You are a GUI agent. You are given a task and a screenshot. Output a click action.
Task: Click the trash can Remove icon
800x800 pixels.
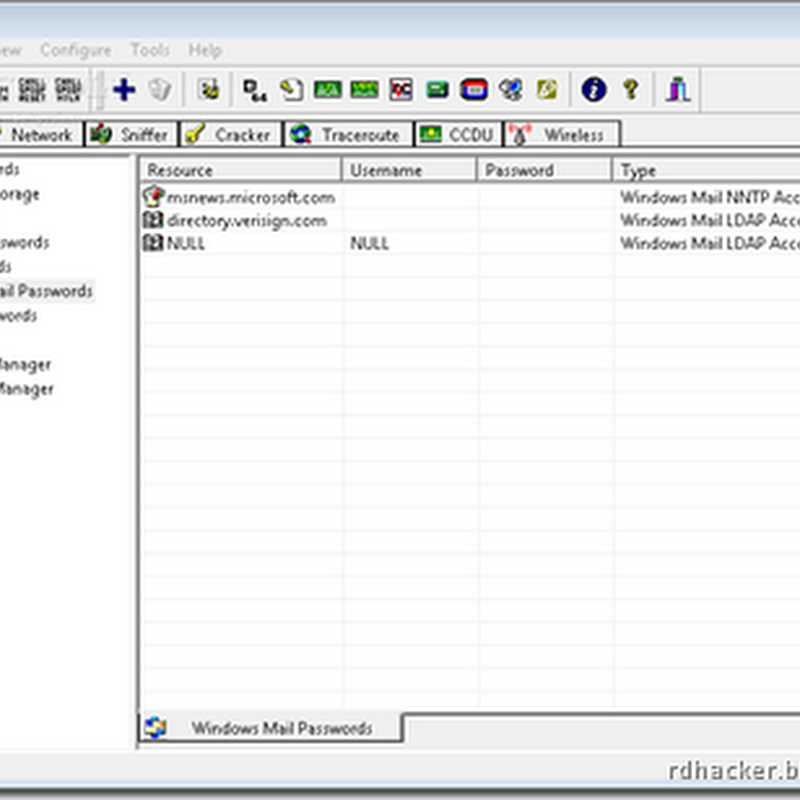coord(160,89)
